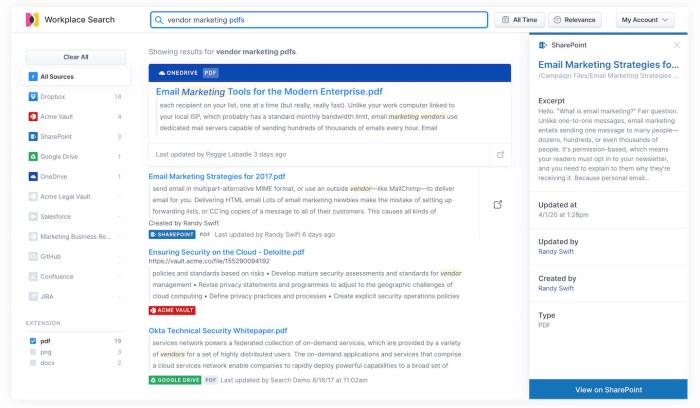
Task: Filter results by Acme Vault
Action: click(x=76, y=117)
